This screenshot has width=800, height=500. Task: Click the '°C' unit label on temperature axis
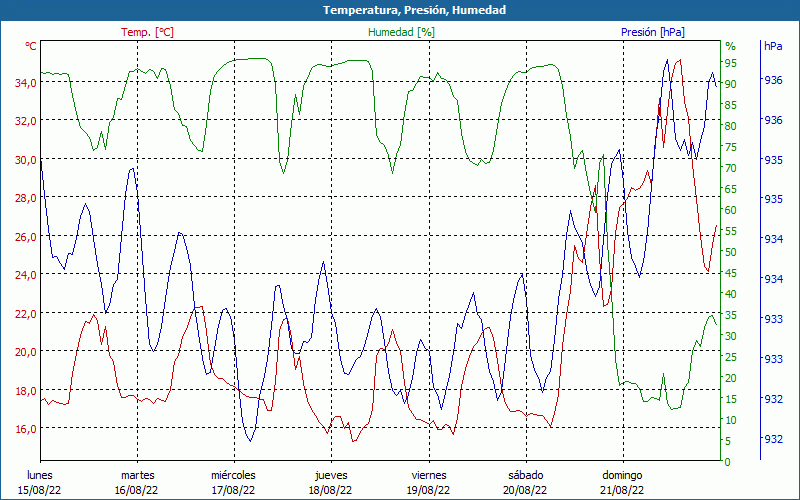(31, 46)
